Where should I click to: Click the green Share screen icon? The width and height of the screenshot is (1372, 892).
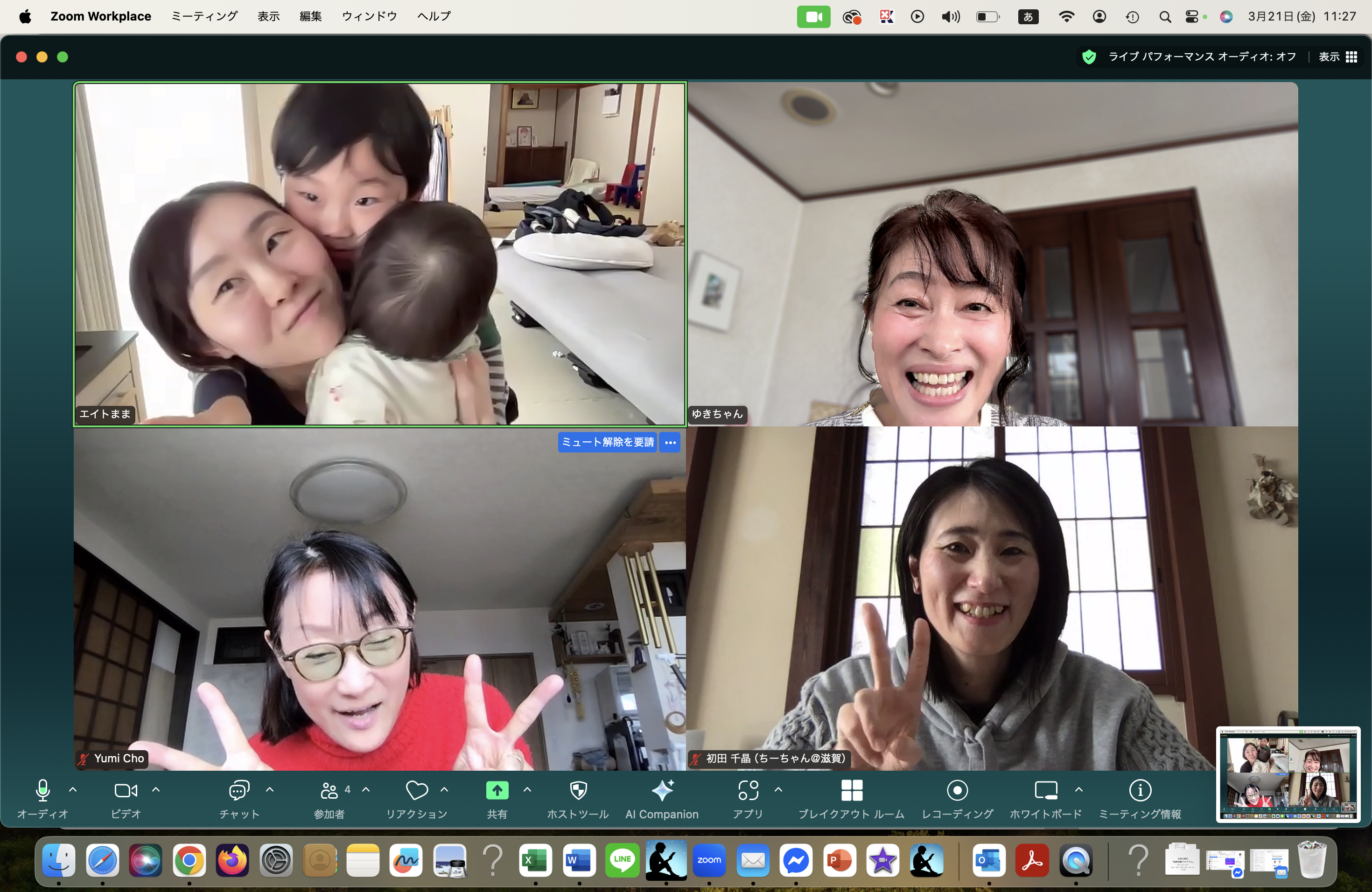coord(497,791)
